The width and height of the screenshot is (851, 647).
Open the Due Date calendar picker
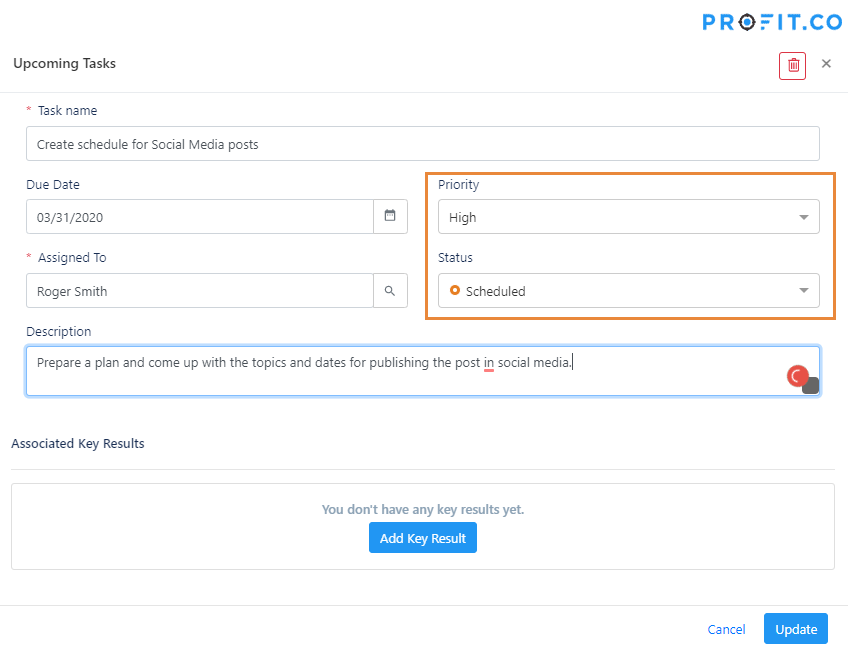pyautogui.click(x=391, y=217)
